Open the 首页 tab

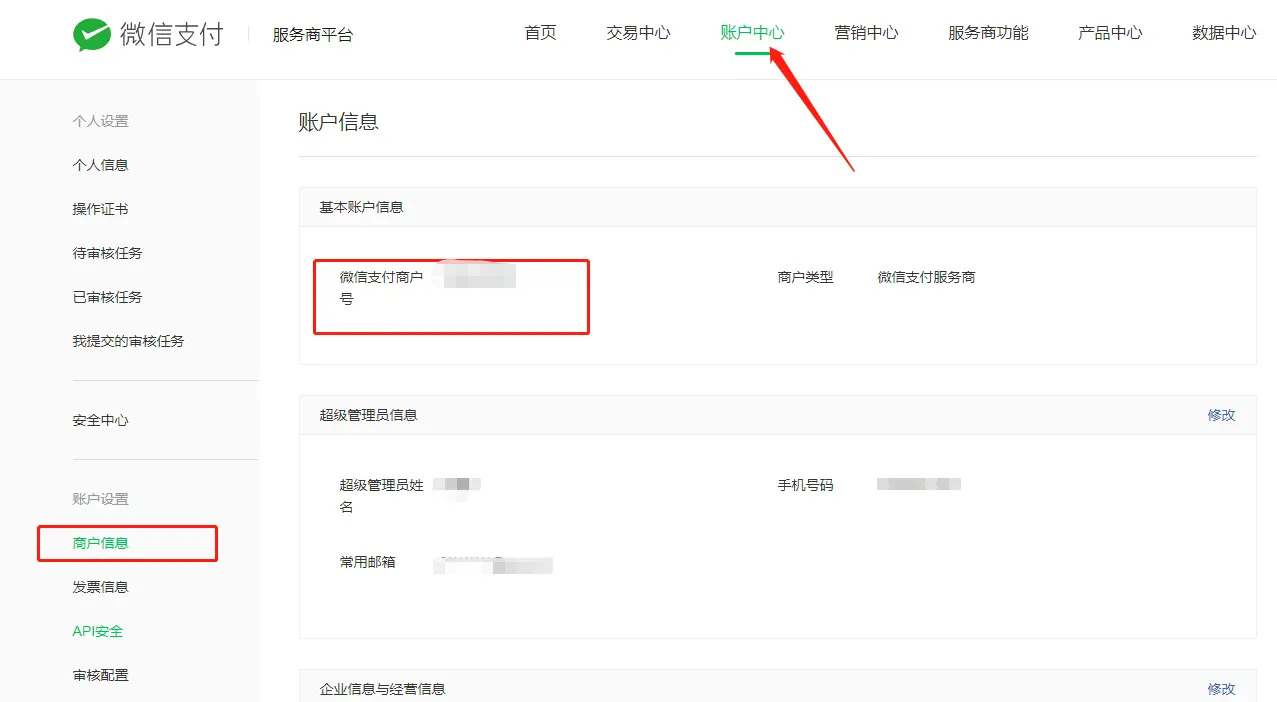[540, 33]
